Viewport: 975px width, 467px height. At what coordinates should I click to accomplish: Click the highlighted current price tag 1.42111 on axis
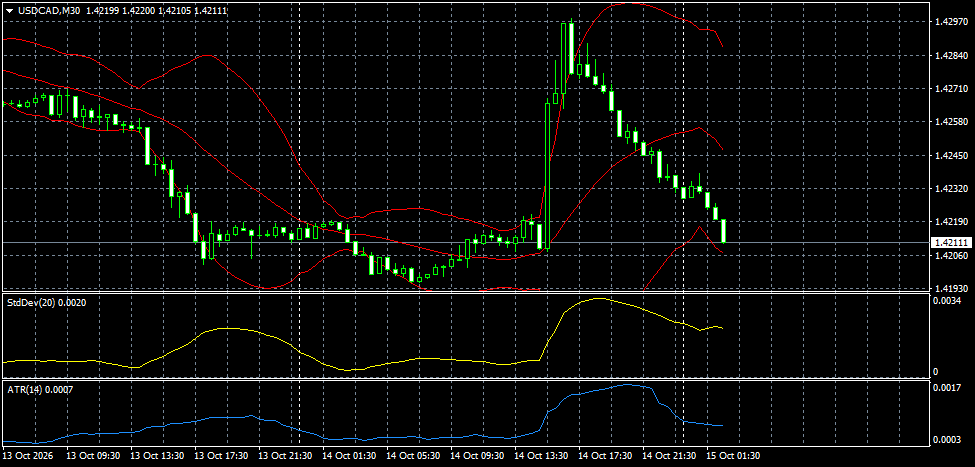[951, 243]
